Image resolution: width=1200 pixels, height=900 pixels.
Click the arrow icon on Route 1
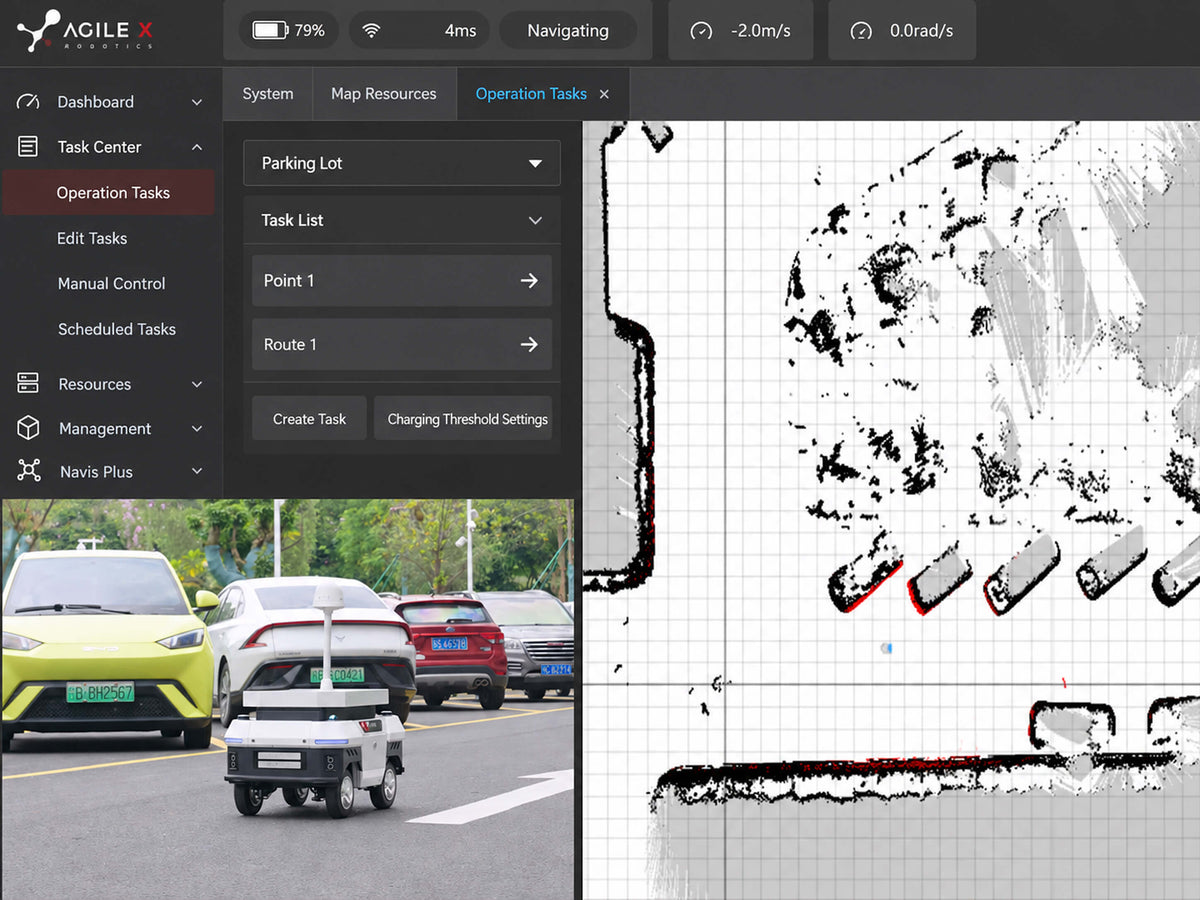tap(529, 344)
